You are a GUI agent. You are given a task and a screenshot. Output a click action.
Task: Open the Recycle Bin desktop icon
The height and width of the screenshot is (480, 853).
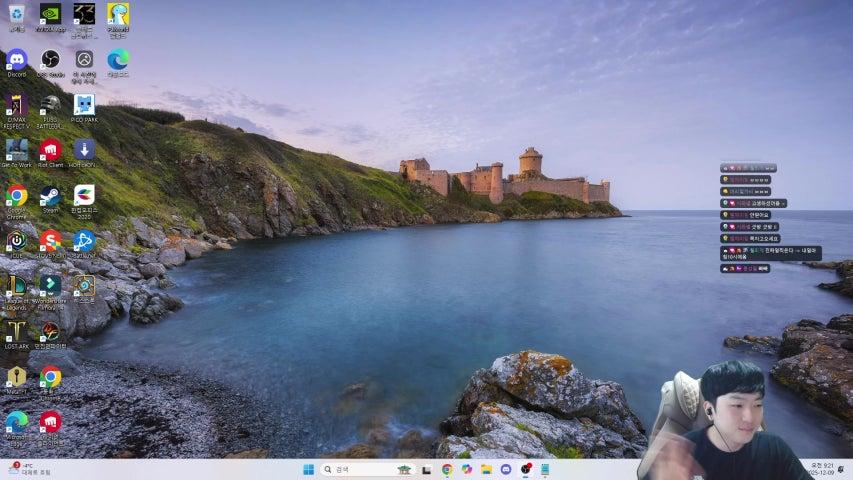[17, 14]
